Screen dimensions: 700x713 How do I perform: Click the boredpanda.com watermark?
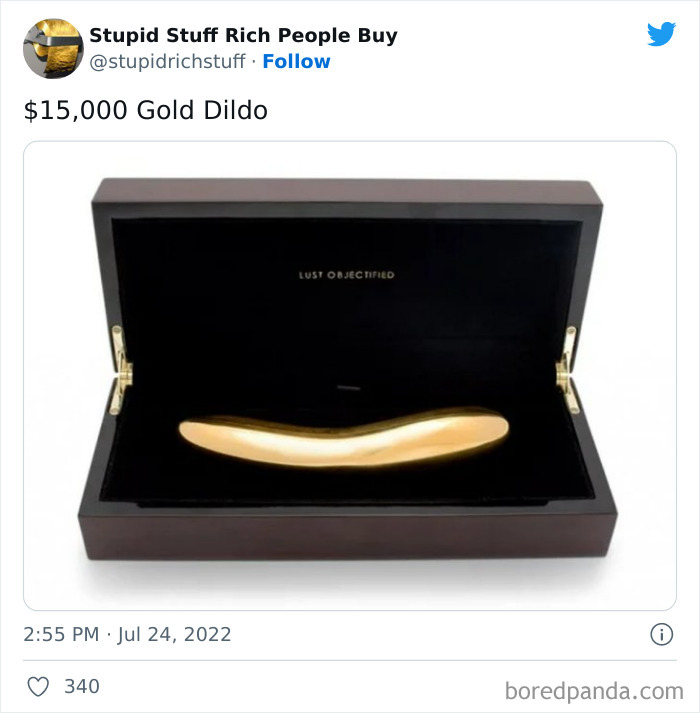click(594, 692)
